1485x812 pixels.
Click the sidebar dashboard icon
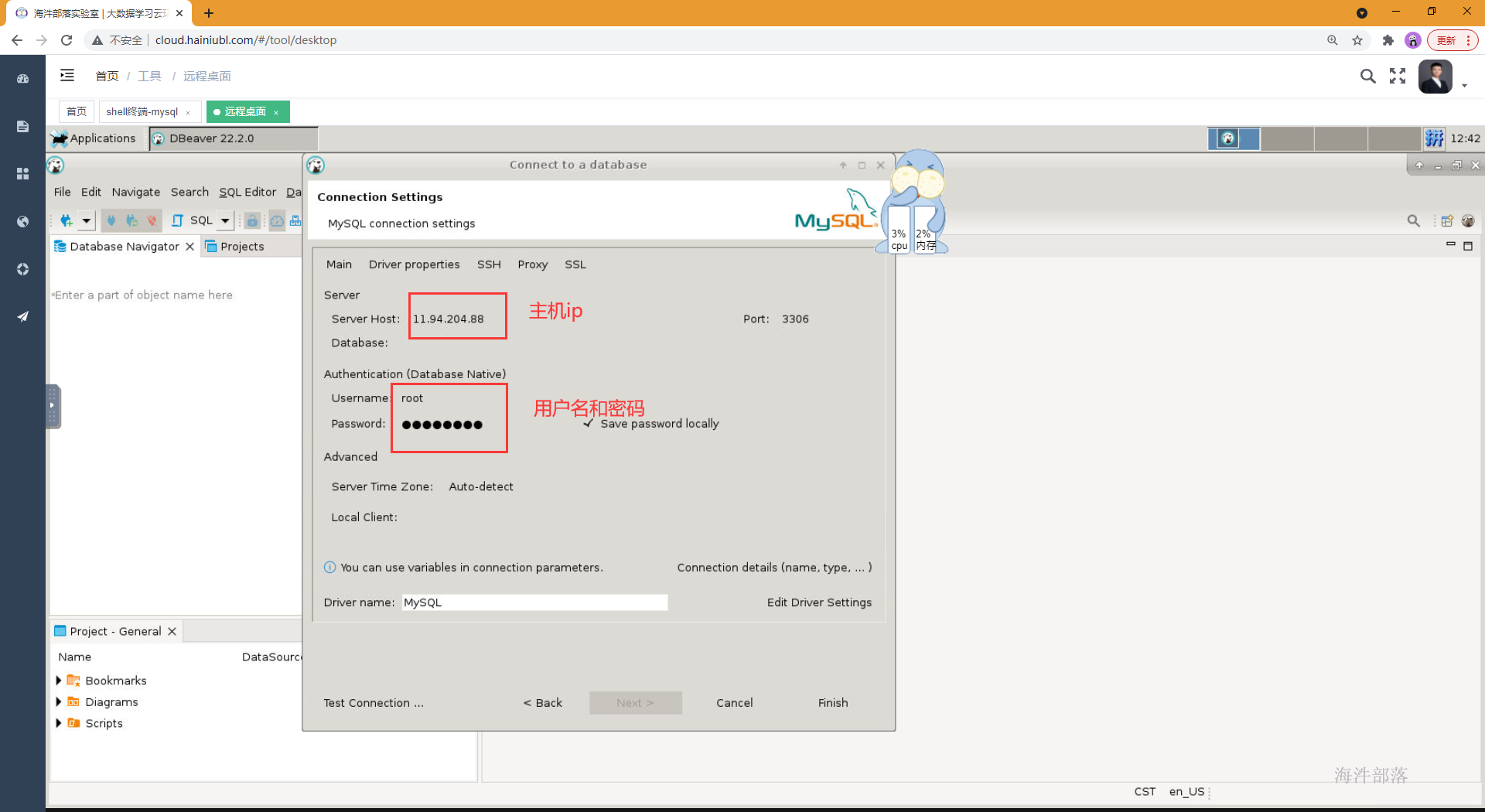(22, 78)
